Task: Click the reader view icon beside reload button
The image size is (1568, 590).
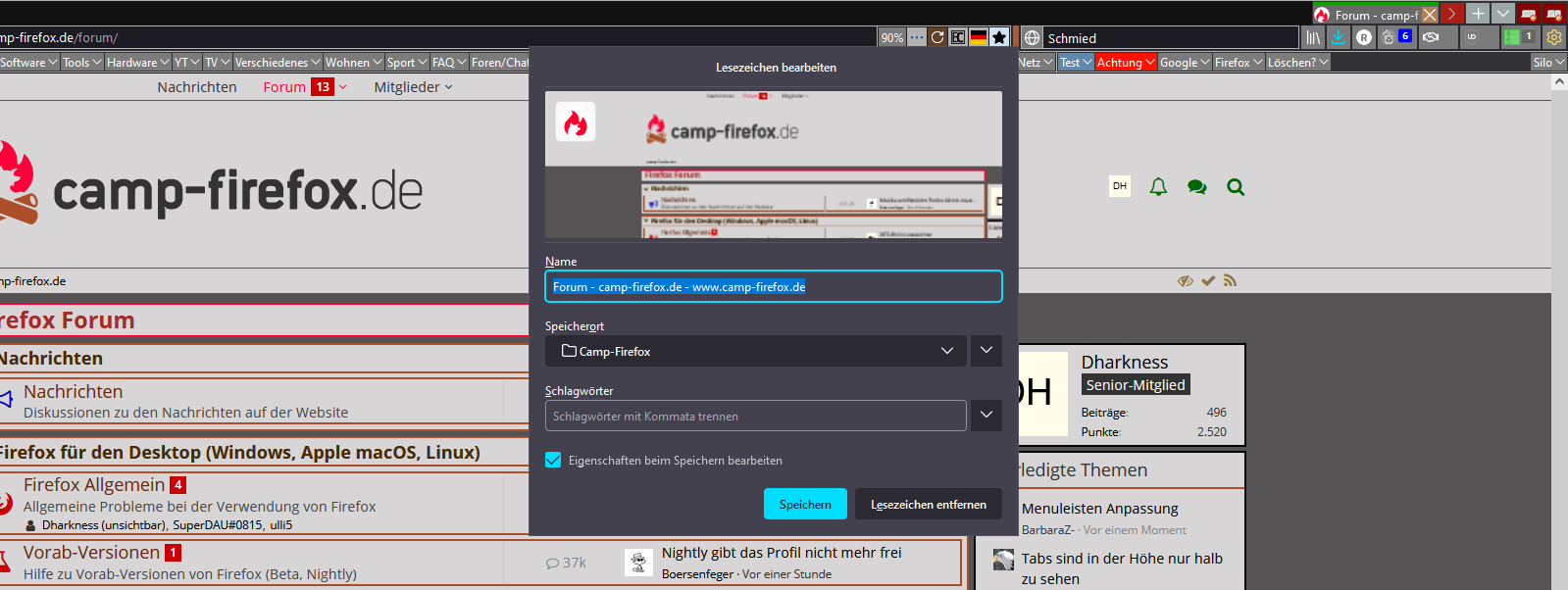Action: tap(958, 37)
